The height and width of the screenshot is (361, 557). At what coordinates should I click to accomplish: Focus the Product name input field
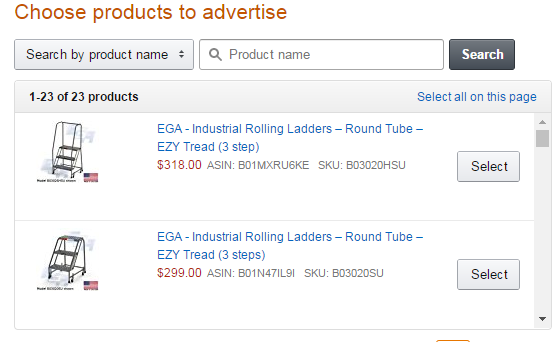[321, 54]
